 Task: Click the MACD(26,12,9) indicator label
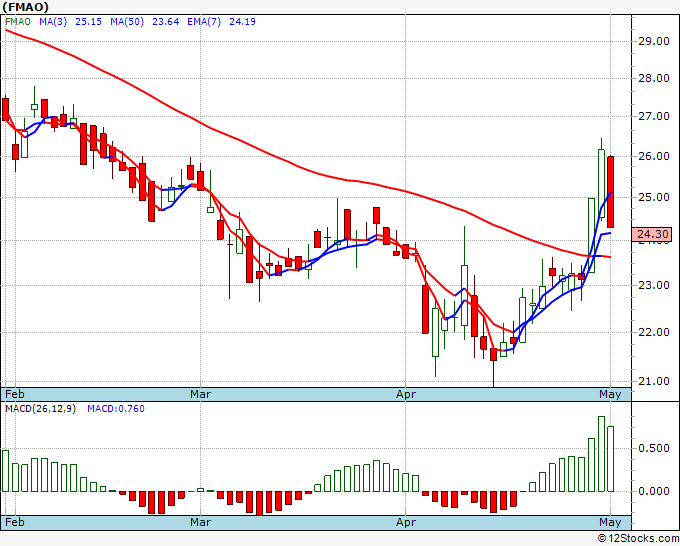tap(40, 409)
